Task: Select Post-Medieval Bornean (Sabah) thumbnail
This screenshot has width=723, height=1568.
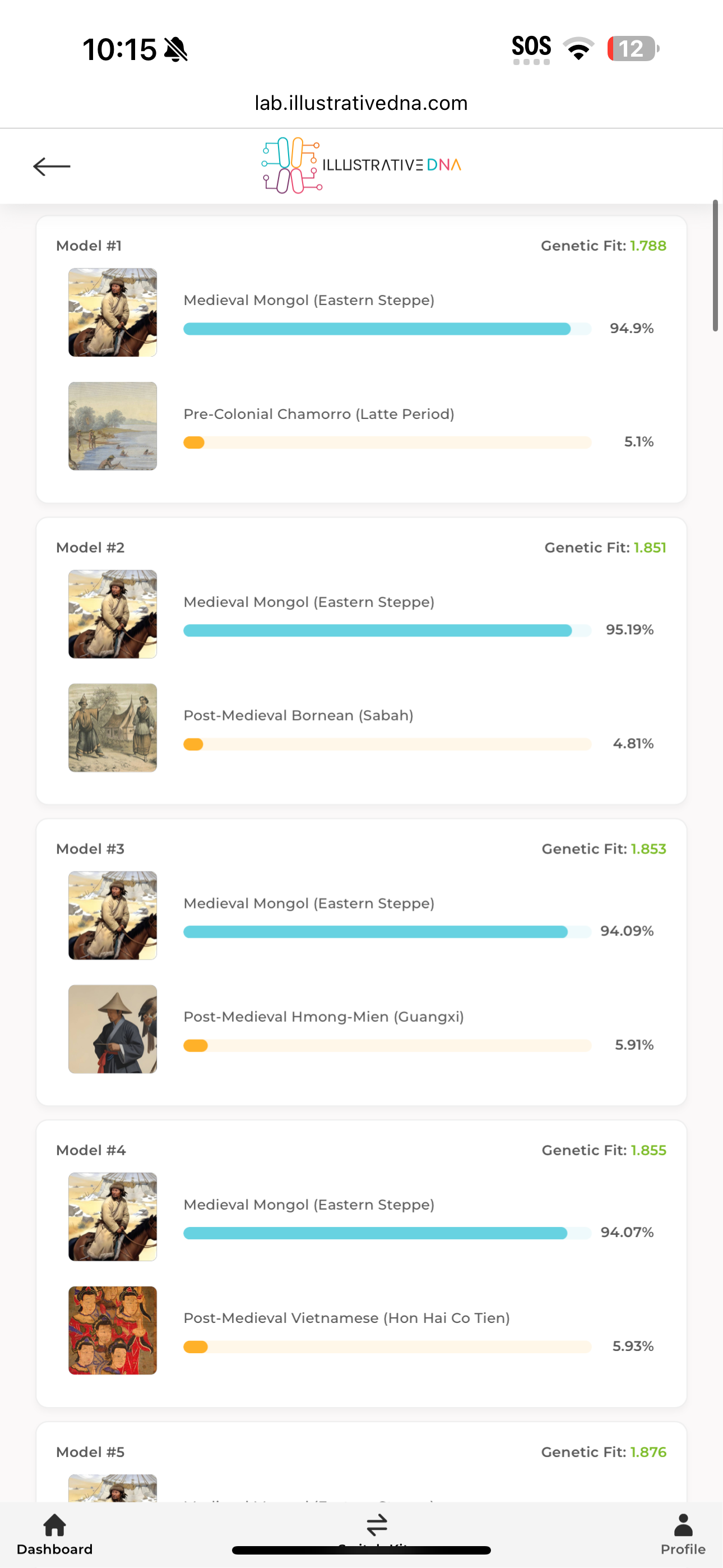Action: coord(113,727)
